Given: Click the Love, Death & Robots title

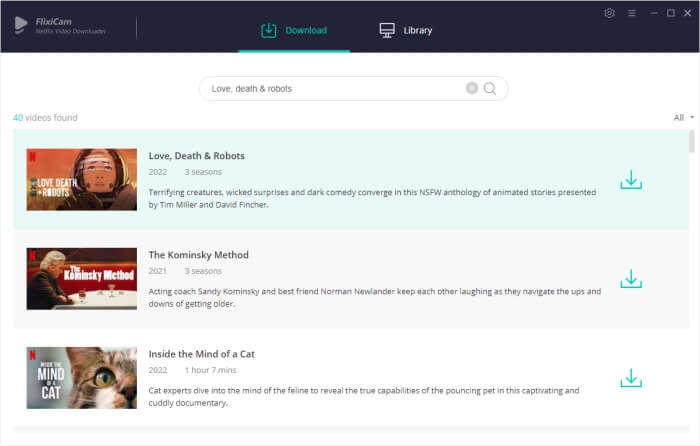Looking at the screenshot, I should click(197, 156).
